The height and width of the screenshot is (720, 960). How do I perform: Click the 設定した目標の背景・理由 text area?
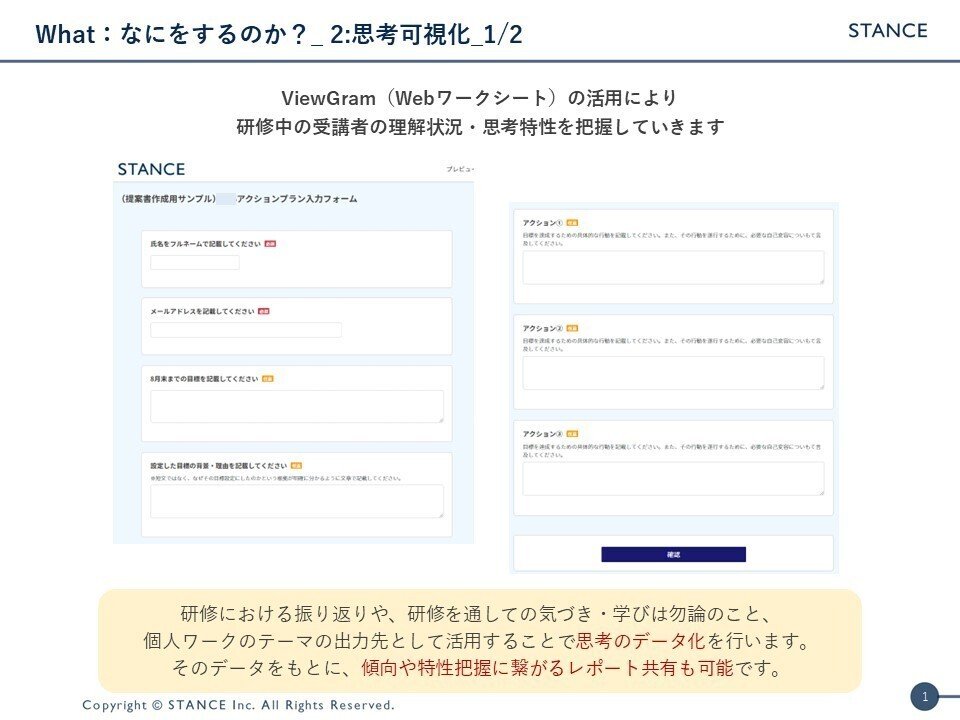[296, 501]
